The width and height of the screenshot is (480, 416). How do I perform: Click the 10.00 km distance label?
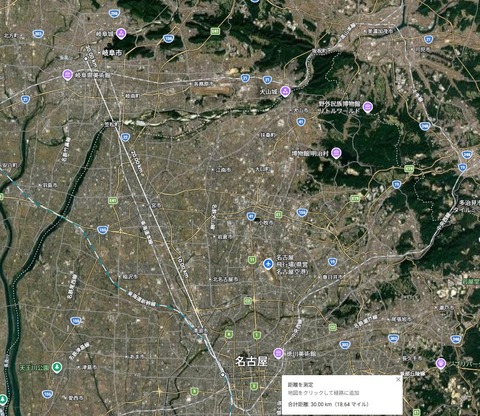[x=183, y=268]
